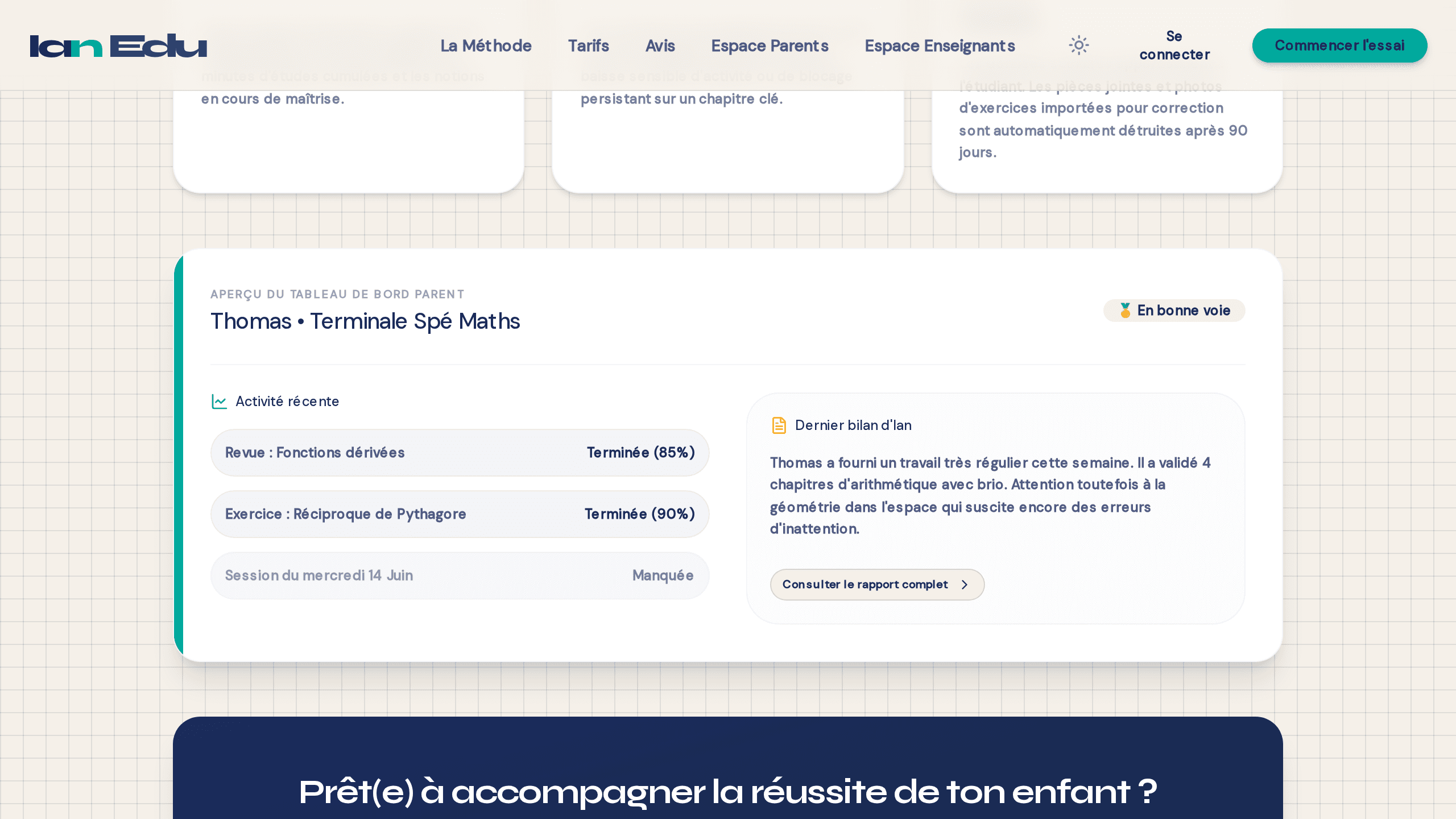1456x819 pixels.
Task: Click Commencer l'essai button
Action: click(x=1339, y=45)
